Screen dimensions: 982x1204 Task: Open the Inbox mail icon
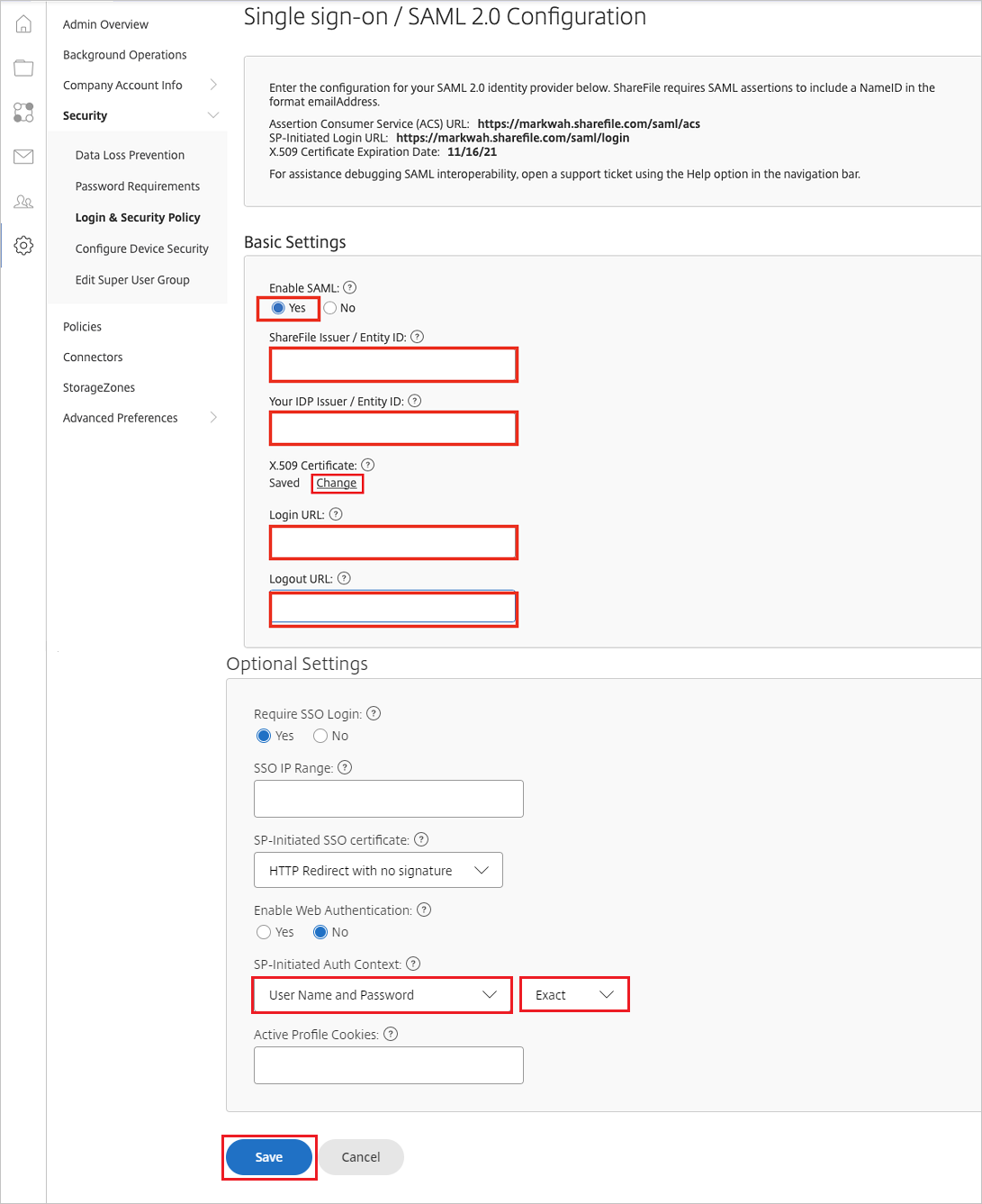[23, 157]
